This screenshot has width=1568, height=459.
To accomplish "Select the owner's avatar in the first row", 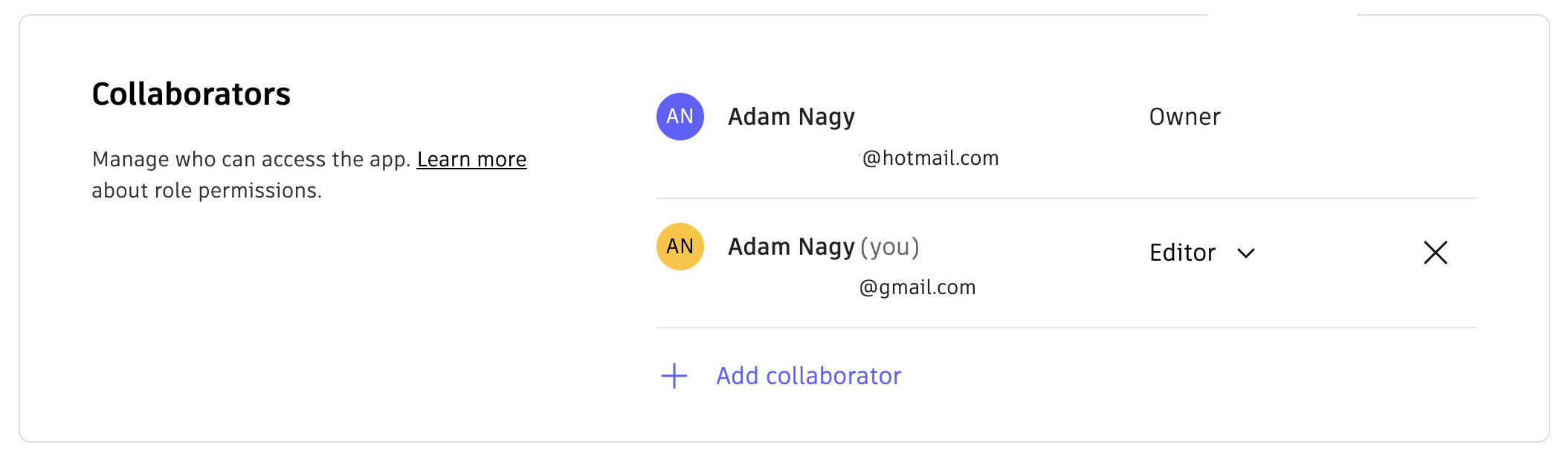I will point(679,116).
